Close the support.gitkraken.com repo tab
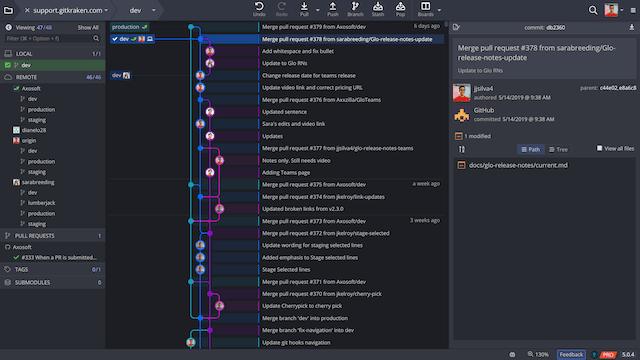The image size is (640, 360). 27,10
